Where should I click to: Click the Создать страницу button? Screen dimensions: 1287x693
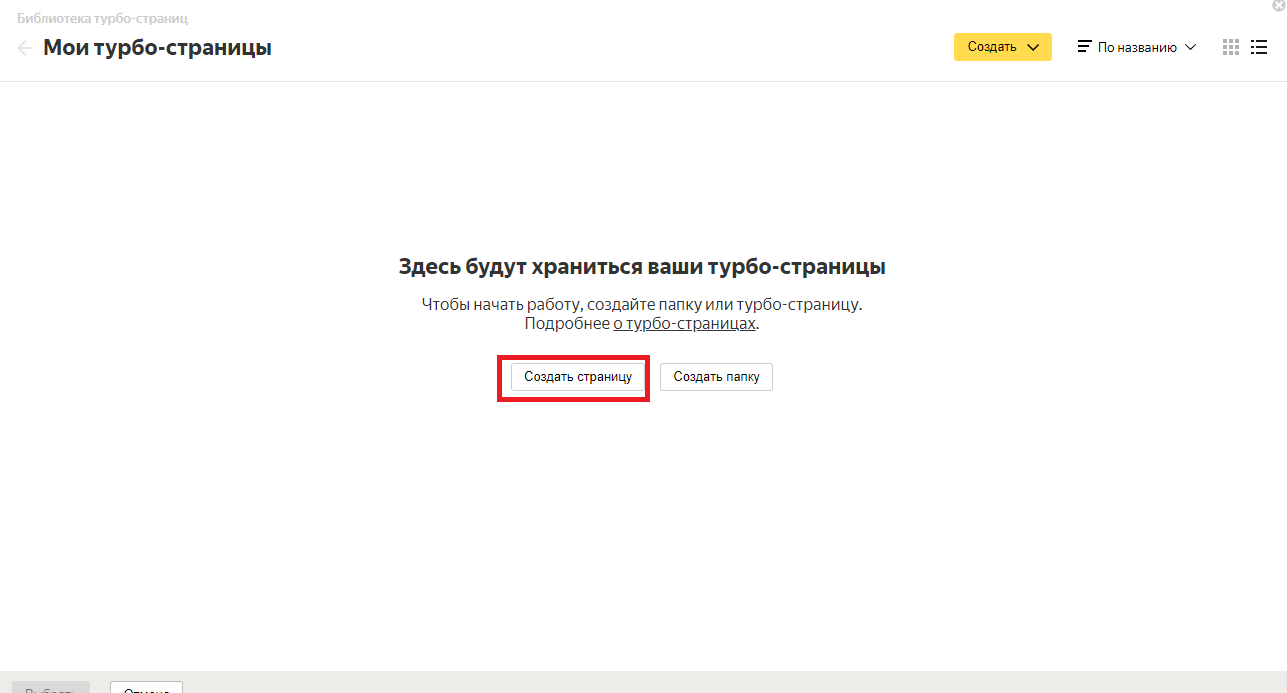(x=578, y=377)
